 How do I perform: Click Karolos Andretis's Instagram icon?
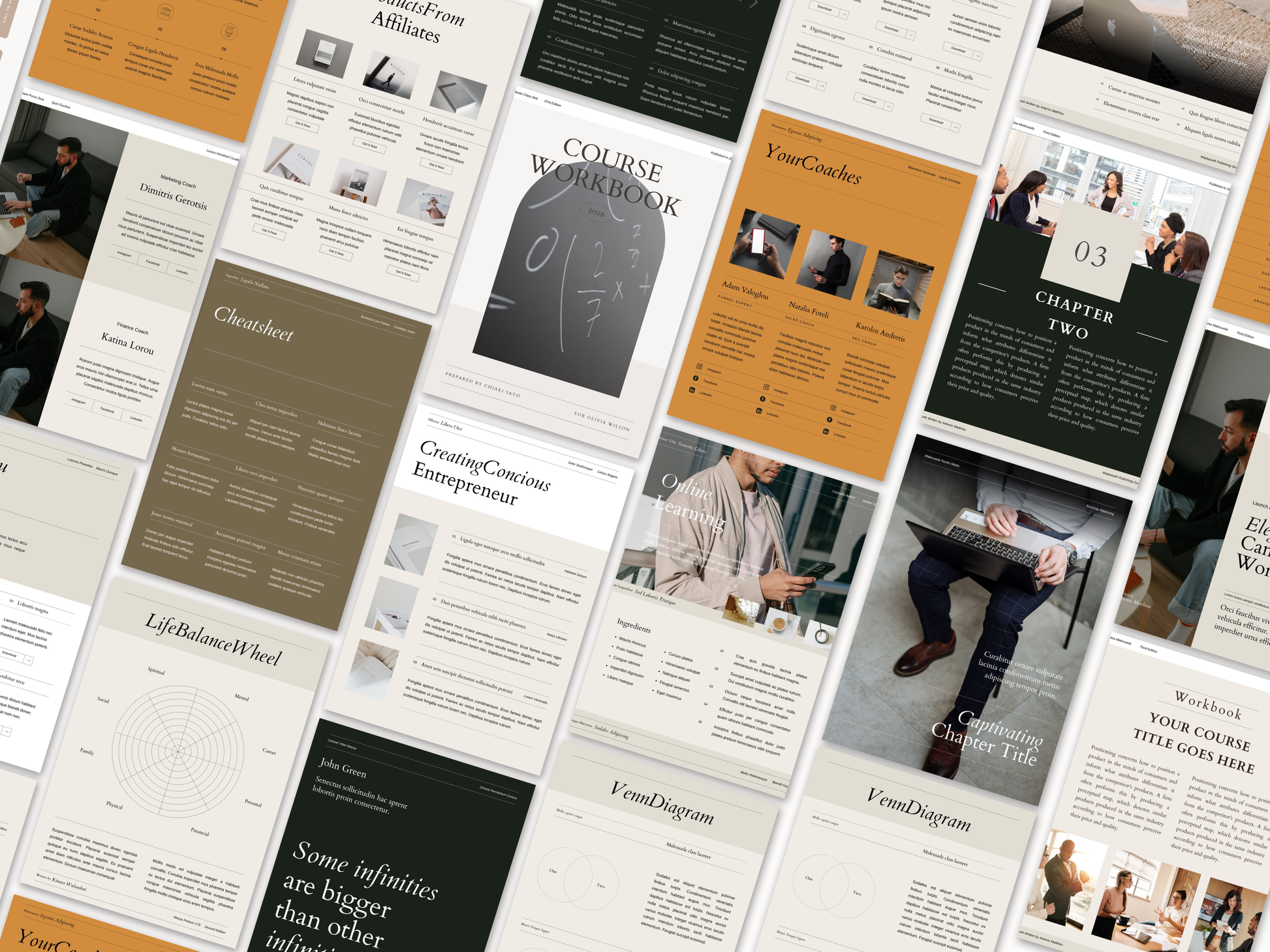833,408
